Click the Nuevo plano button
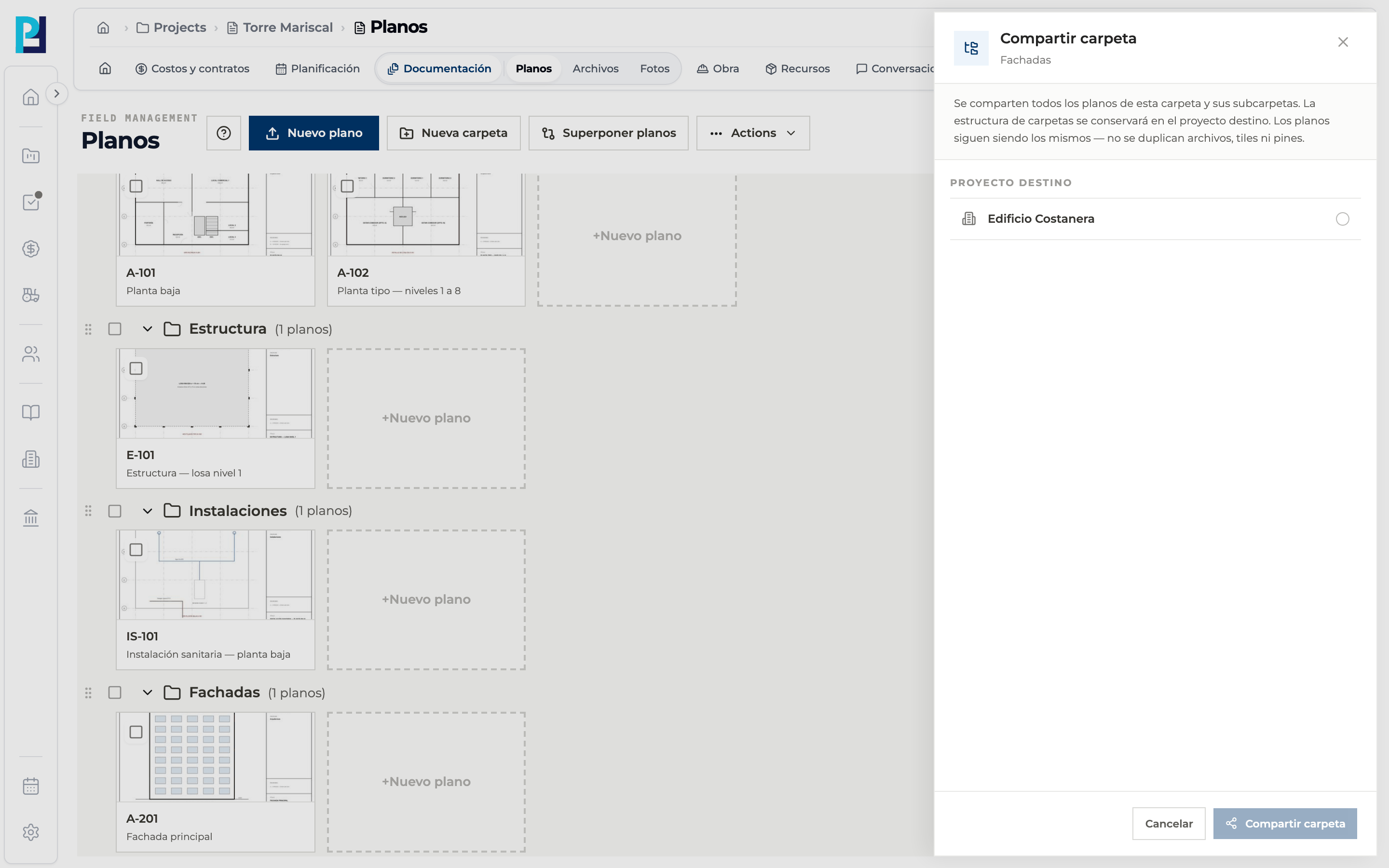 [314, 133]
